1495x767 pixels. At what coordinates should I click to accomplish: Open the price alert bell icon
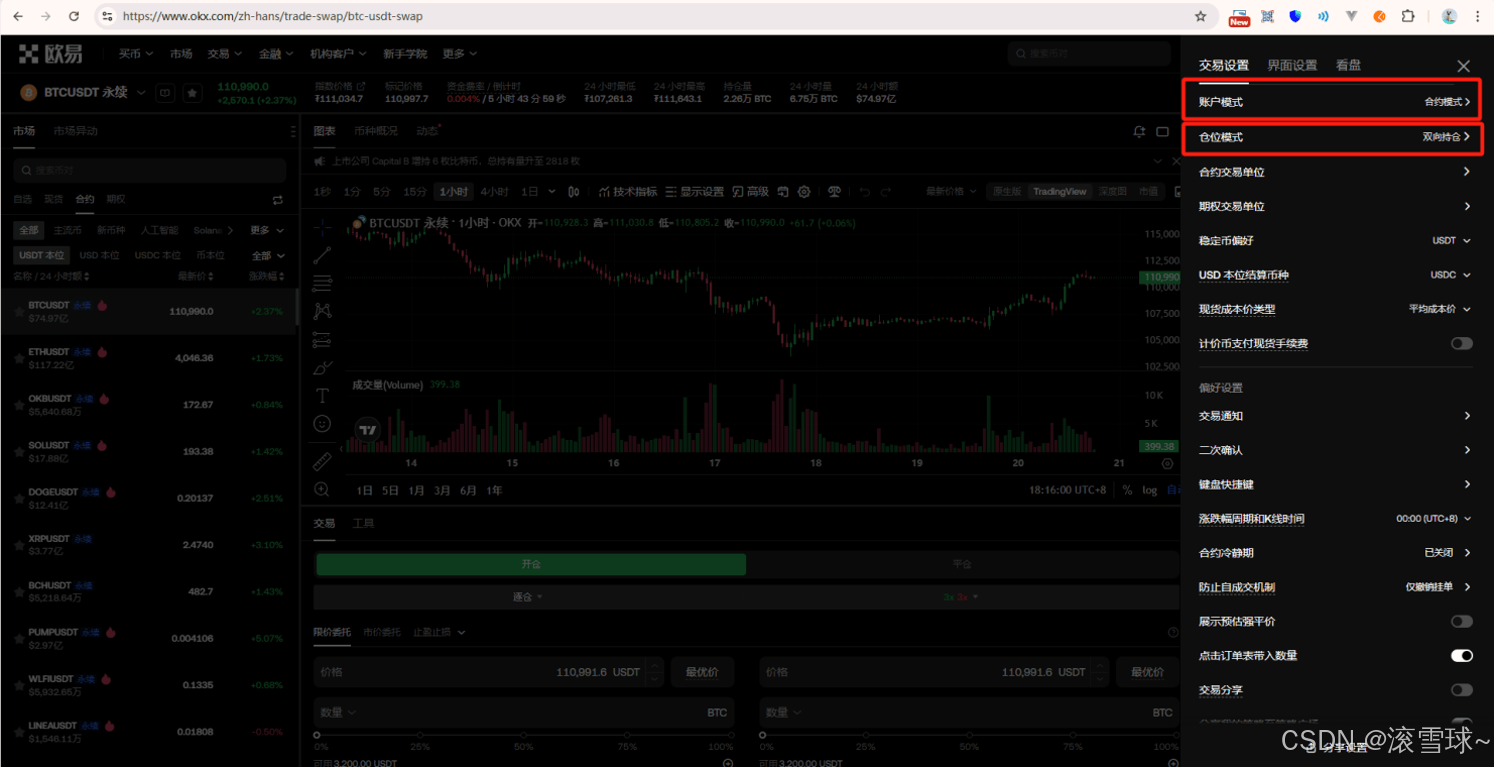click(1139, 131)
